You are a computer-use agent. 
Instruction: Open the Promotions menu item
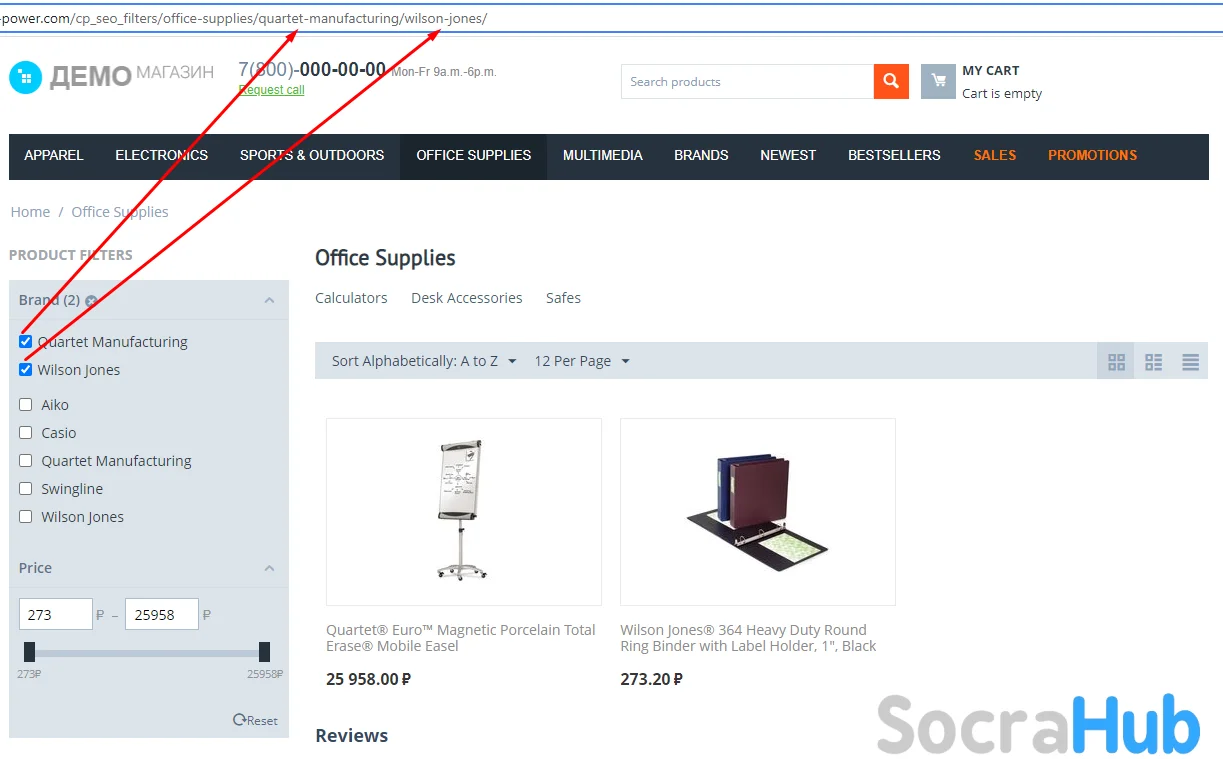click(1092, 156)
